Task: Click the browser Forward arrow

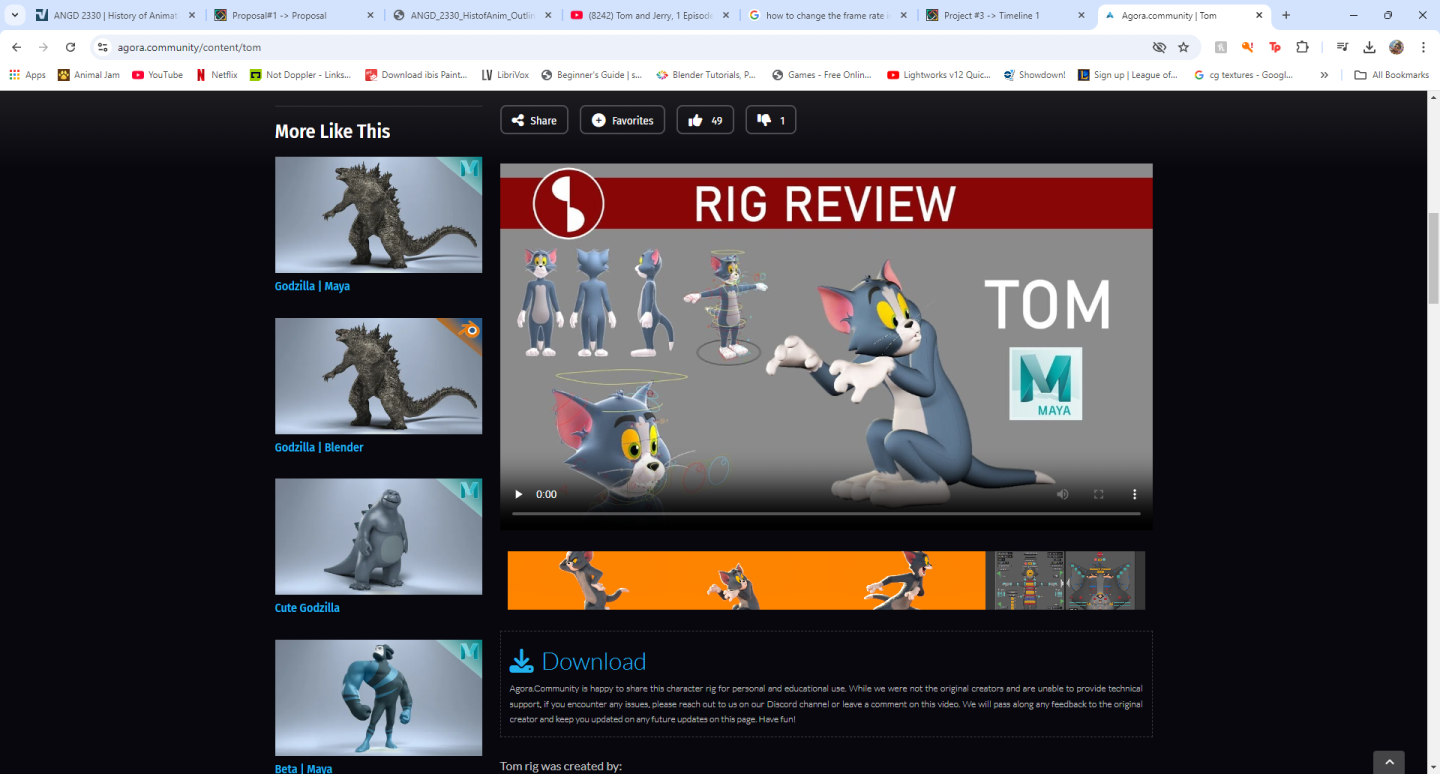Action: [43, 47]
